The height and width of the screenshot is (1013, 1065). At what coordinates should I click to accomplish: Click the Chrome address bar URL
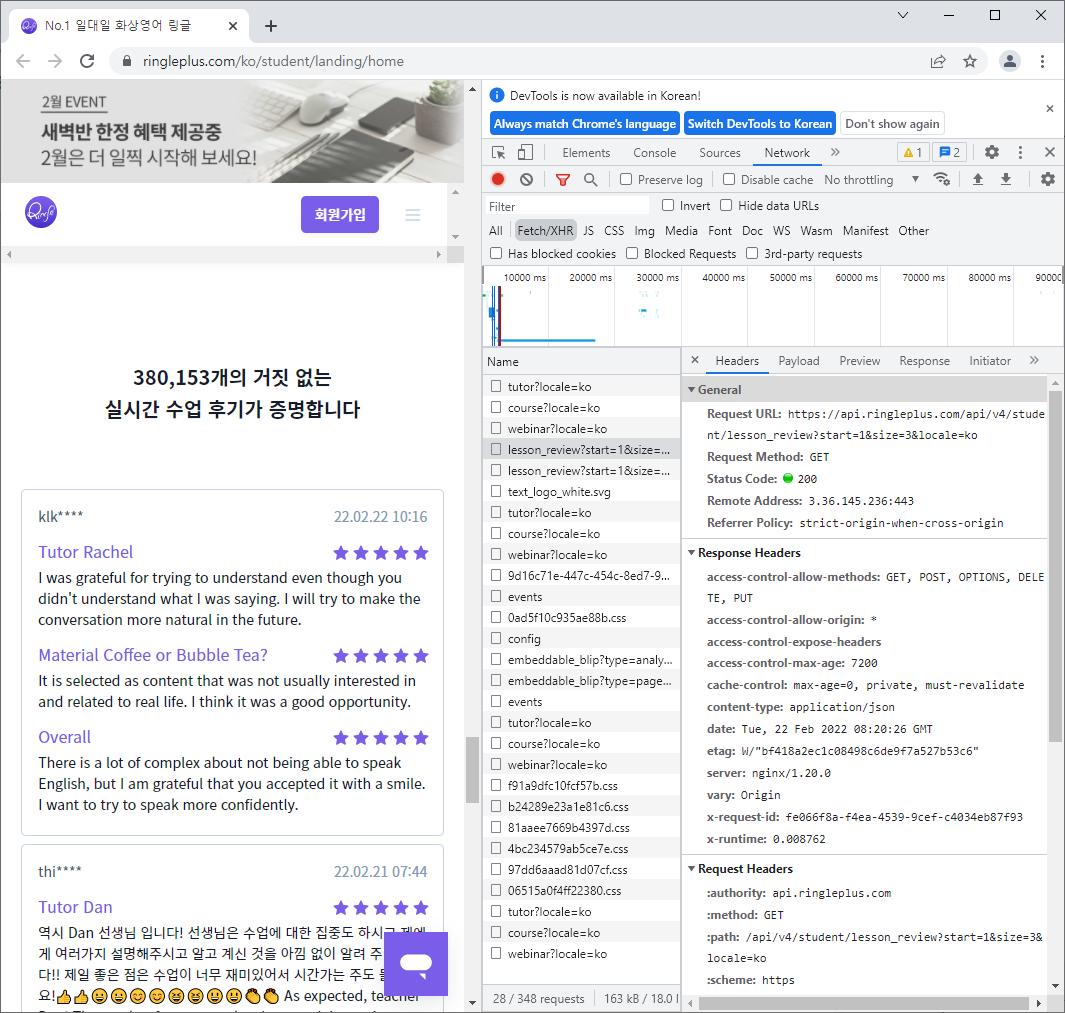pyautogui.click(x=273, y=61)
